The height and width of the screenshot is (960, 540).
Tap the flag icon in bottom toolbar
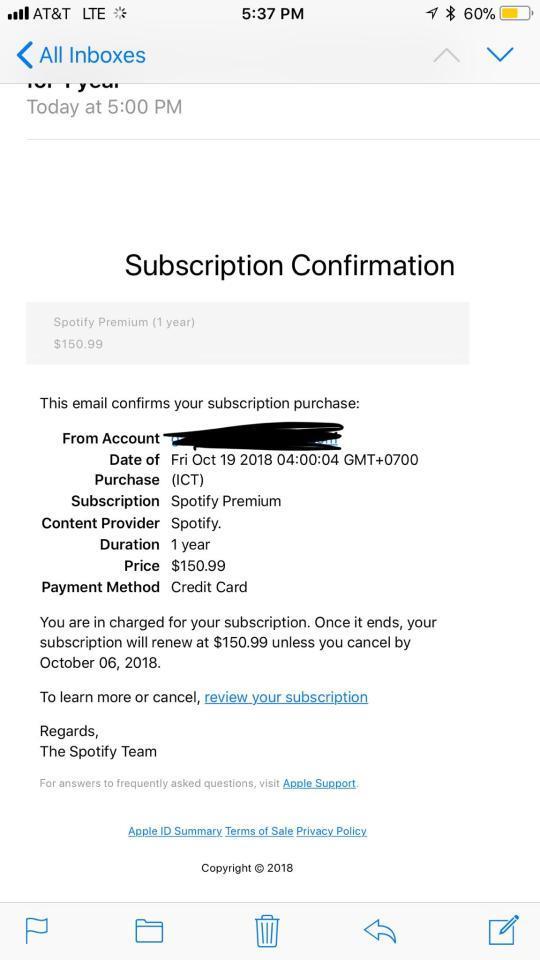point(36,931)
